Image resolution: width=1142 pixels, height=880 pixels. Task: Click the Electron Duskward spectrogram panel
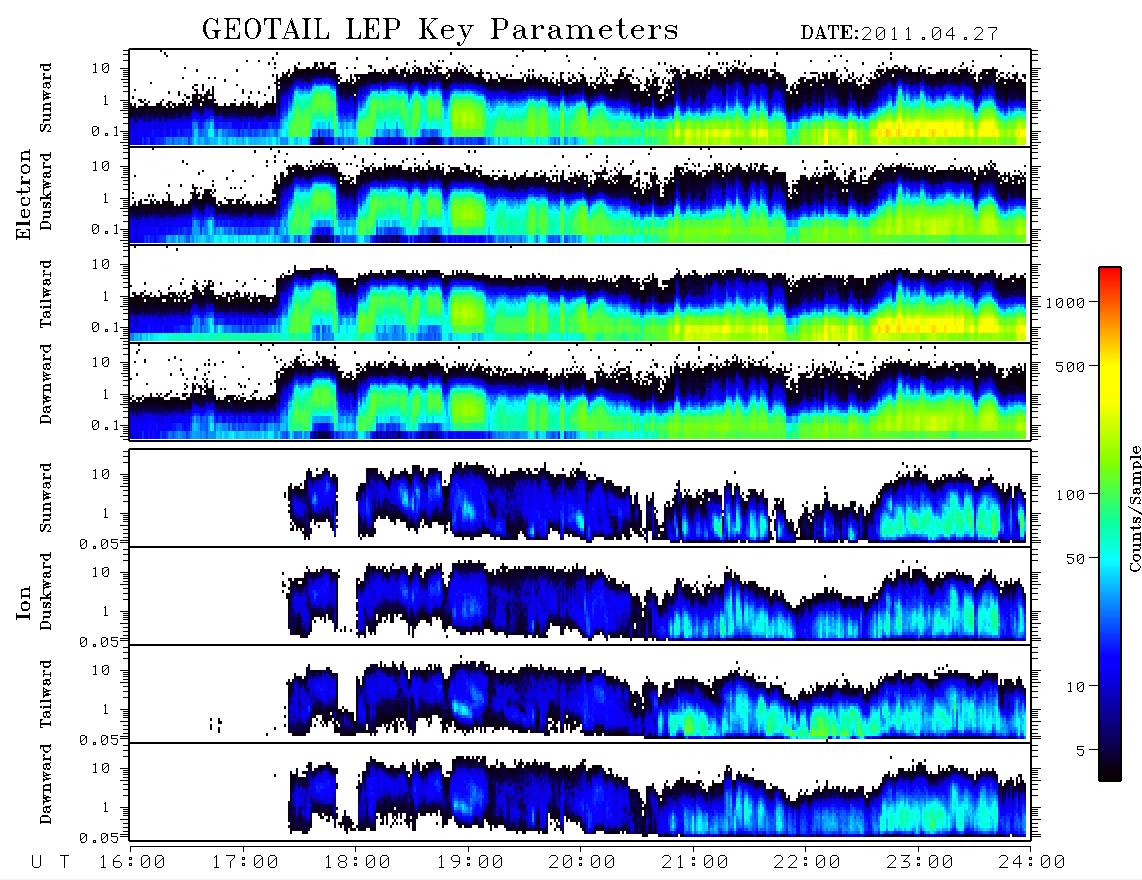[580, 195]
